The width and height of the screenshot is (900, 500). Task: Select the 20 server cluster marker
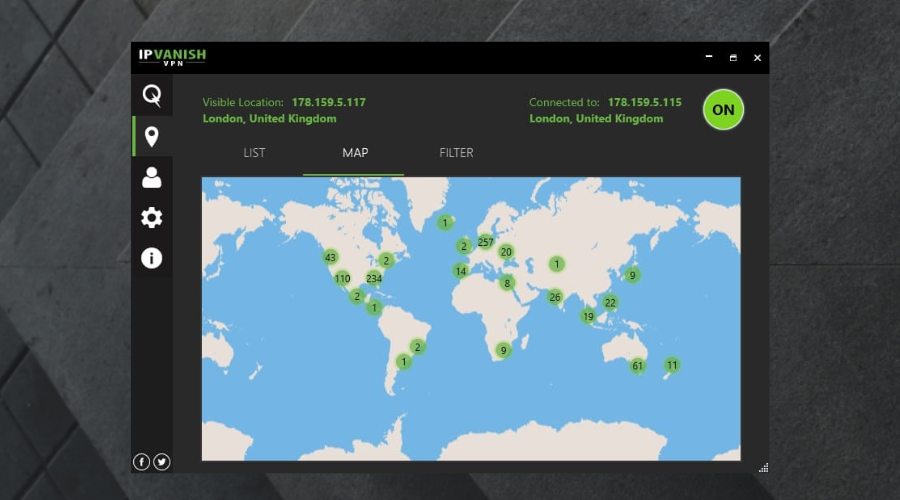(506, 251)
